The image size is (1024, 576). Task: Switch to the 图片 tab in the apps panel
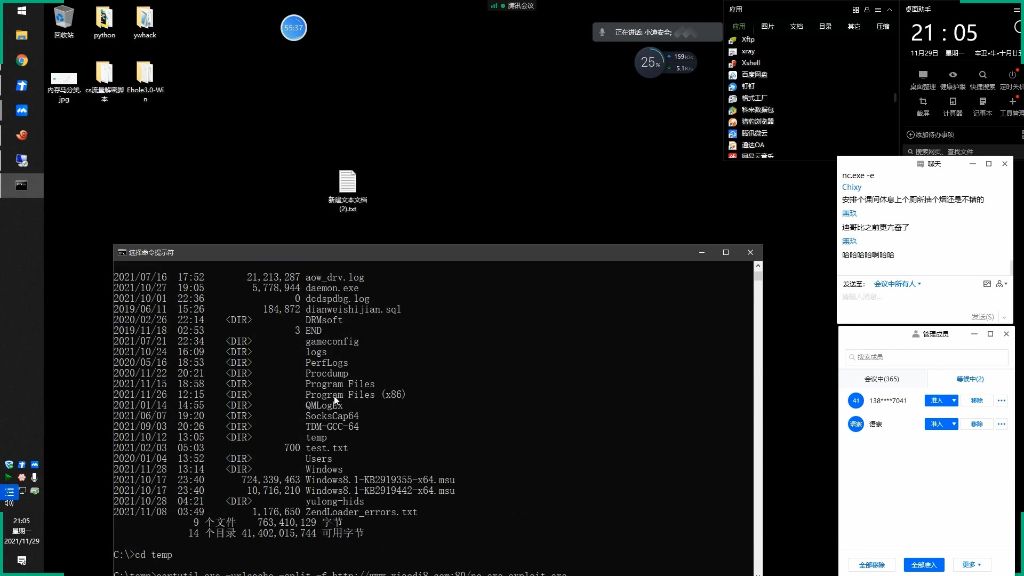point(767,27)
